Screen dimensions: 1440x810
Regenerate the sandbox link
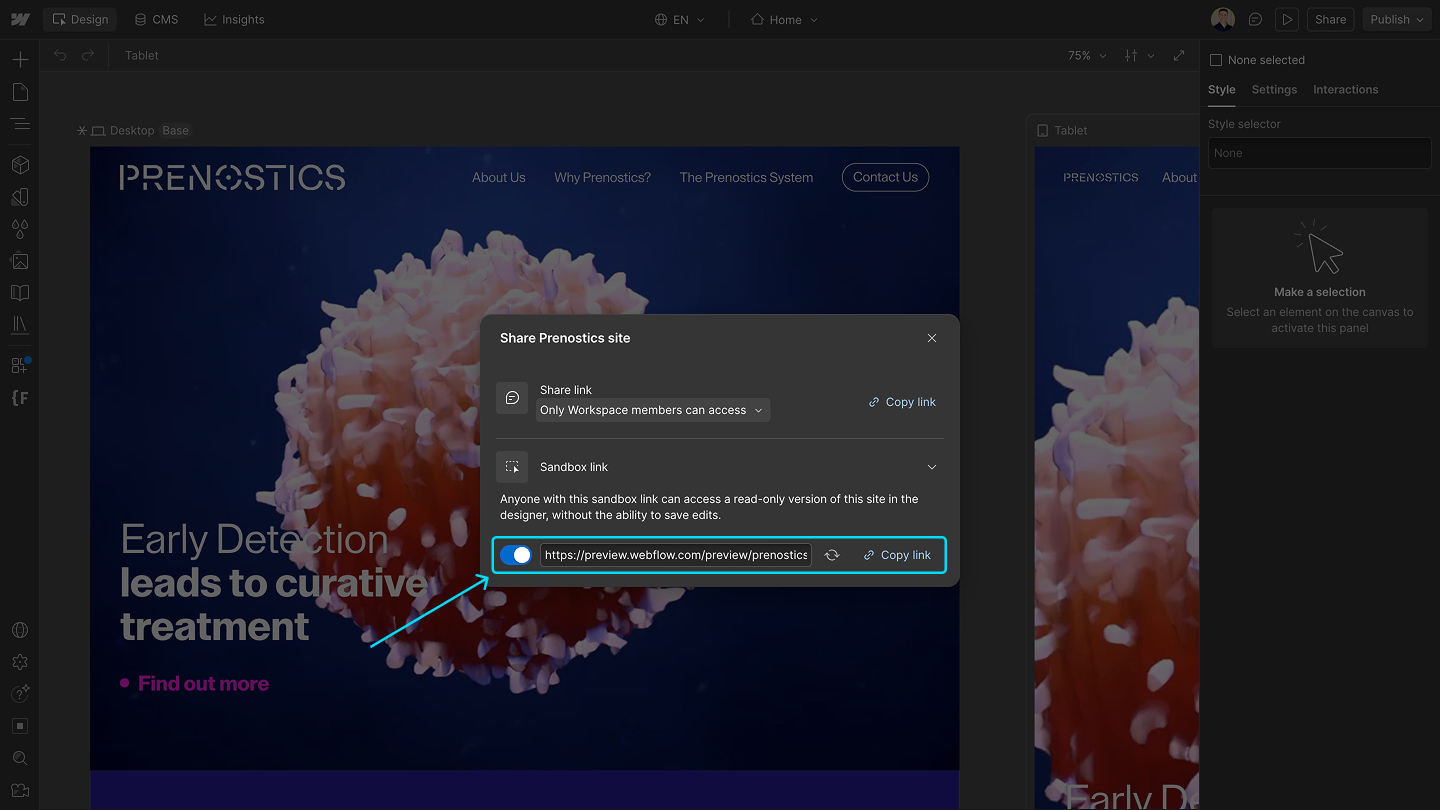tap(832, 555)
